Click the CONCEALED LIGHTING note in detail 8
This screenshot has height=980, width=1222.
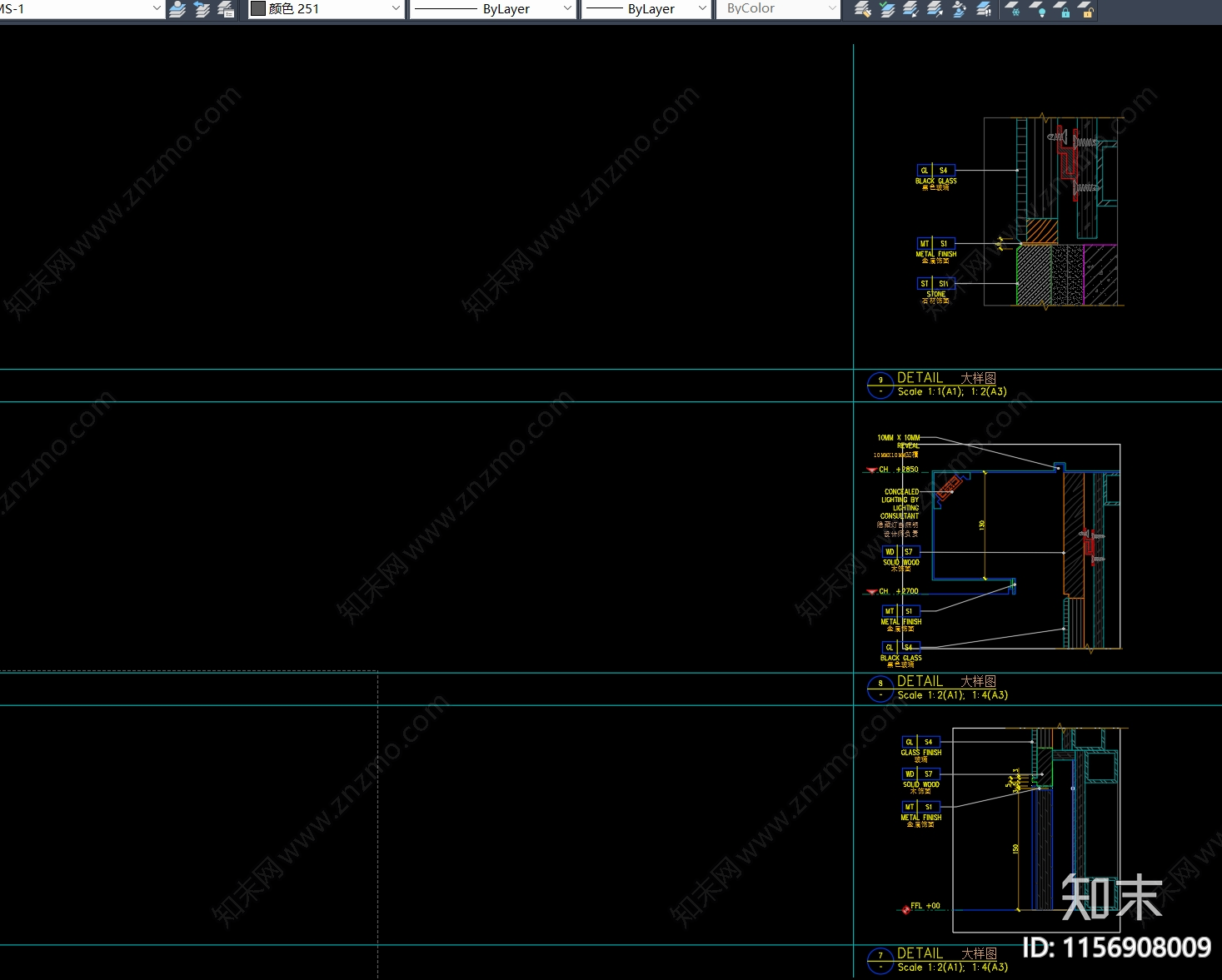[900, 504]
